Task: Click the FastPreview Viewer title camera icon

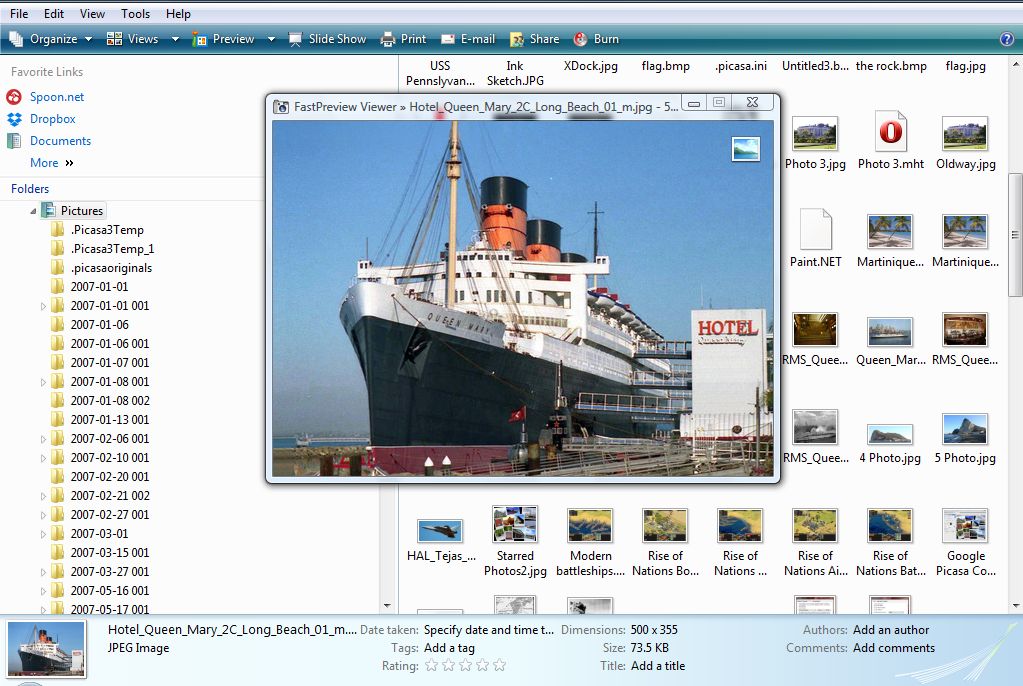Action: point(281,106)
